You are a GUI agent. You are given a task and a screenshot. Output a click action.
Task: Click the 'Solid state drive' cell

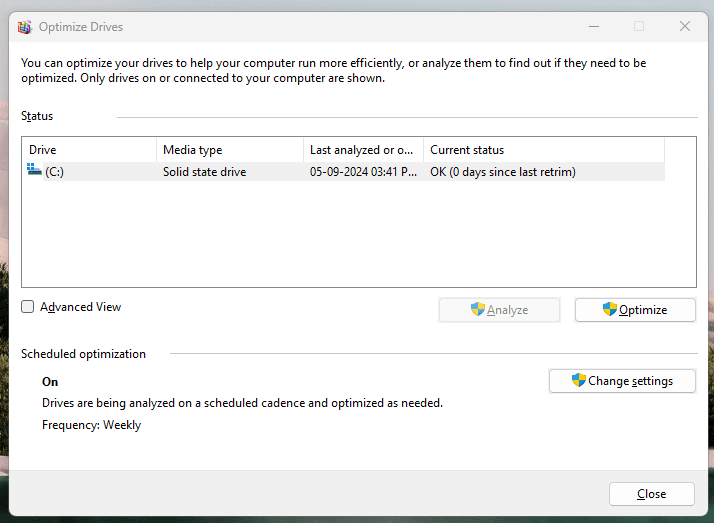click(x=204, y=172)
